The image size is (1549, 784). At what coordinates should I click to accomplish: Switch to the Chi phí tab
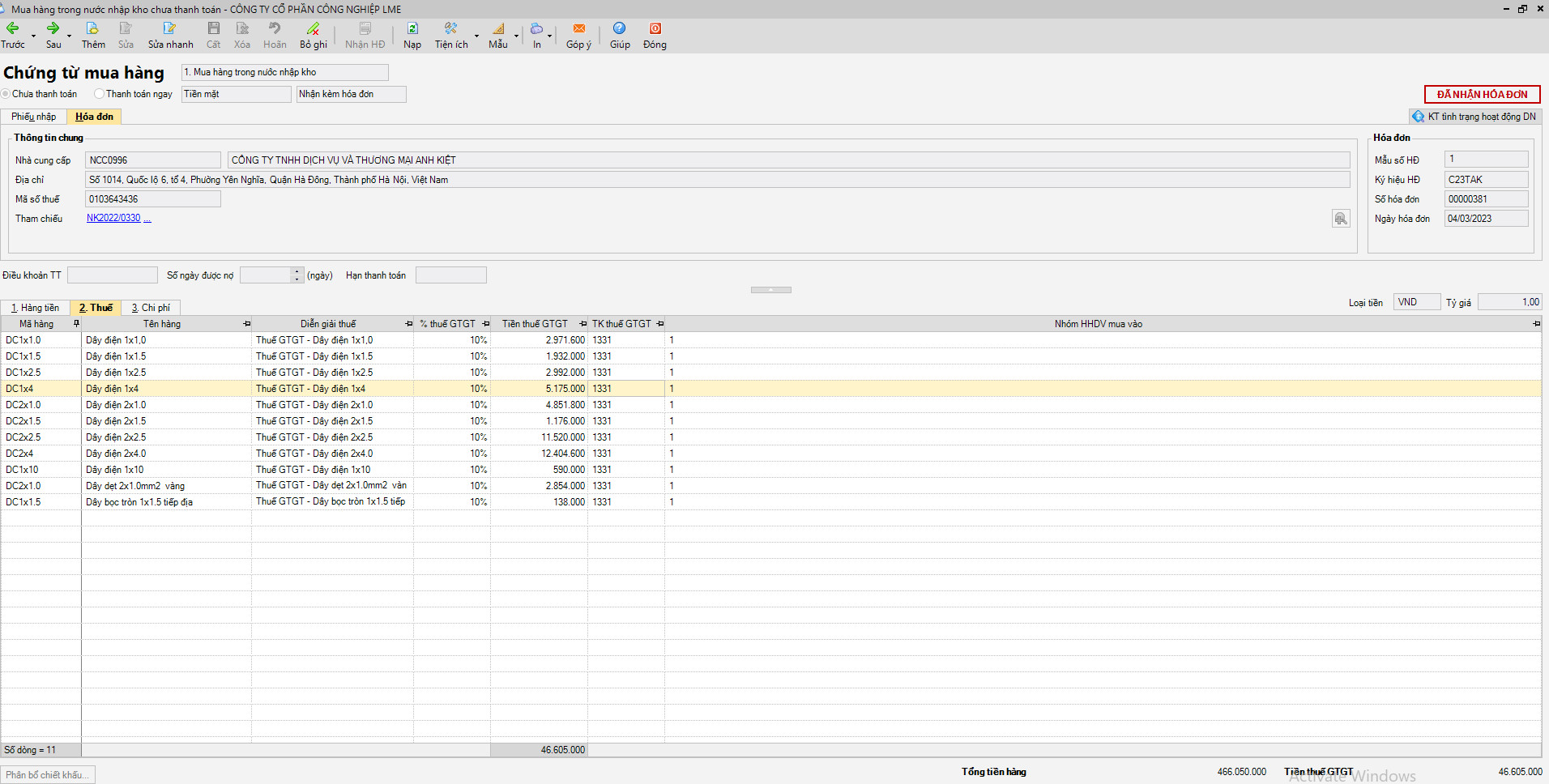[151, 308]
